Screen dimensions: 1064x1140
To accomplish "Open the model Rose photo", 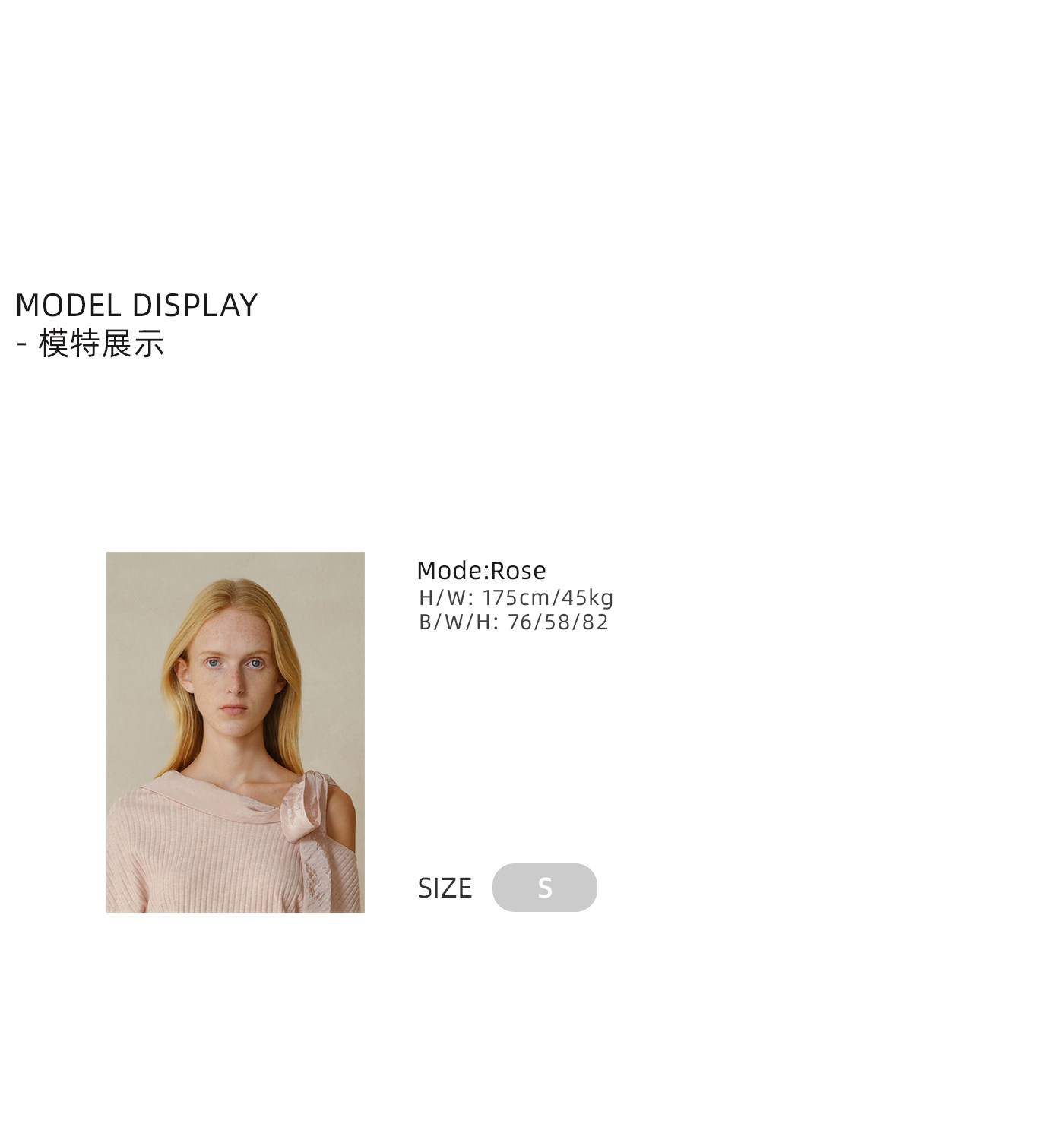I will coord(236,732).
